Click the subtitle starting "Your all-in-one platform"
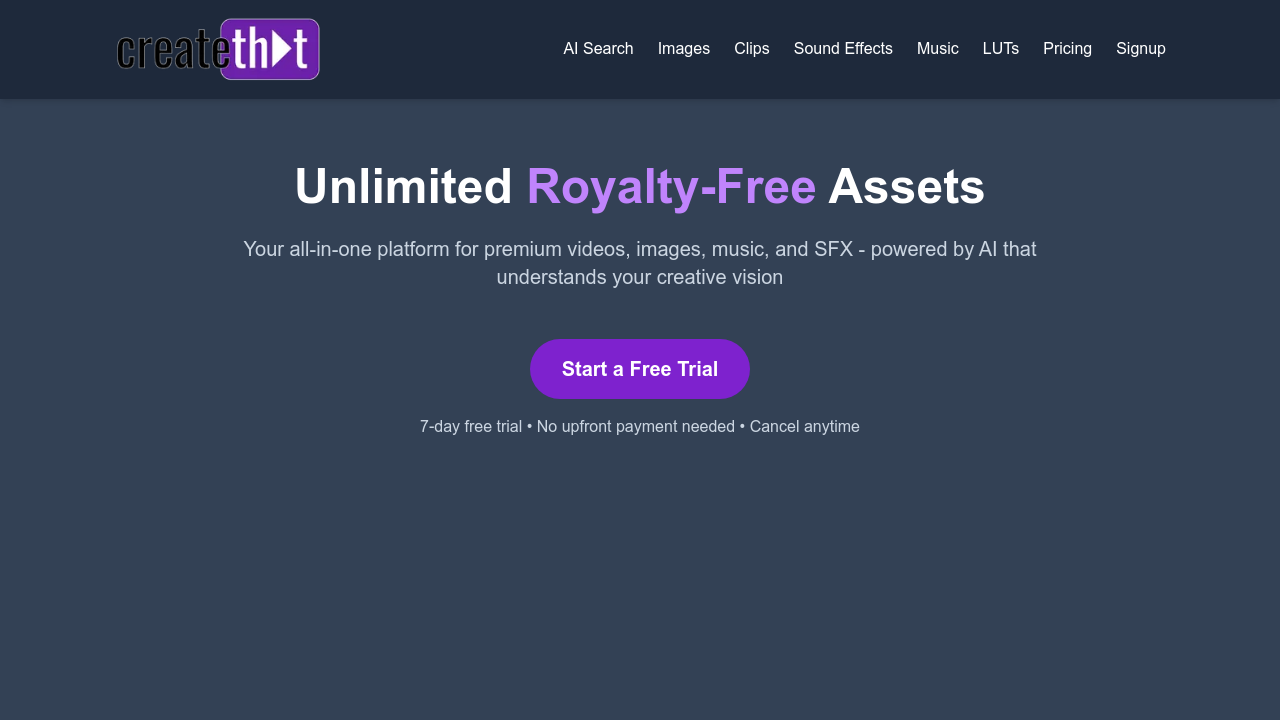 (639, 249)
